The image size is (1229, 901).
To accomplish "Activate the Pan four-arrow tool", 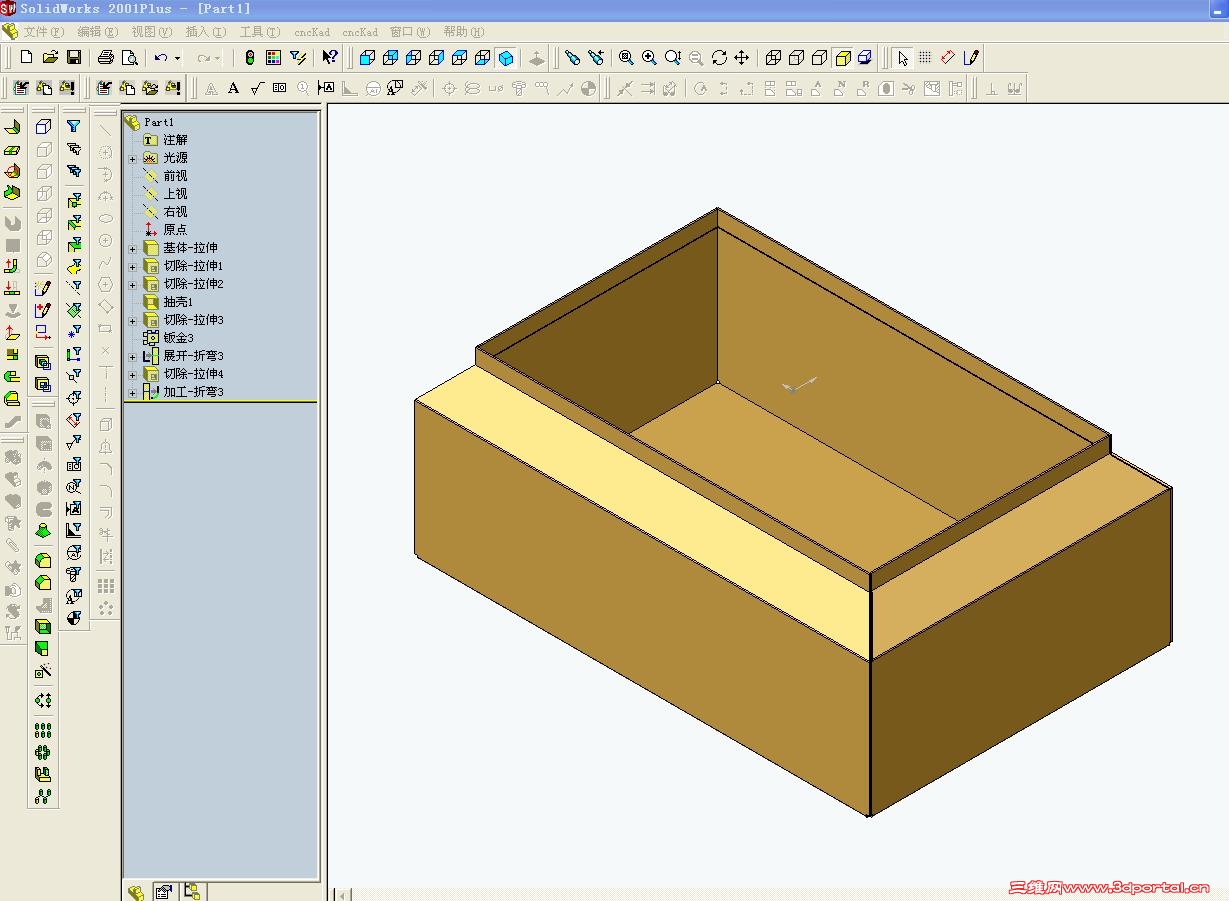I will coord(742,58).
